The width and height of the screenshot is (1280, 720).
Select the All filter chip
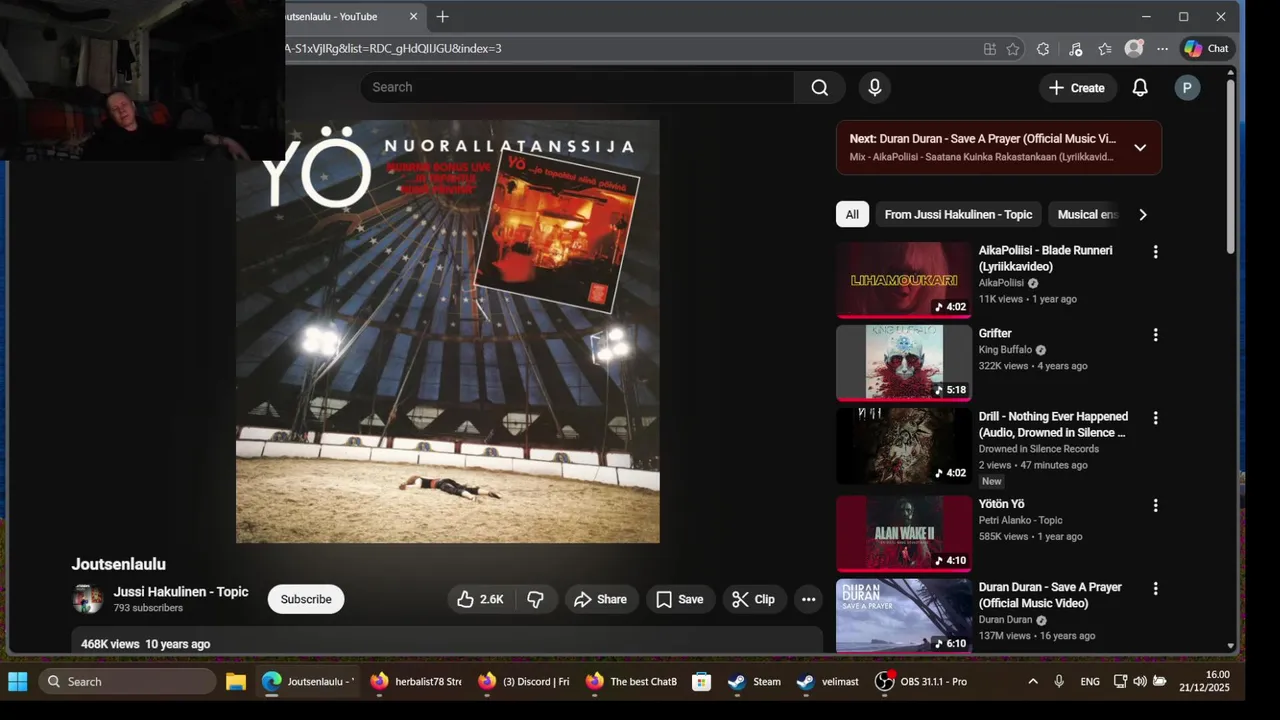pos(852,214)
